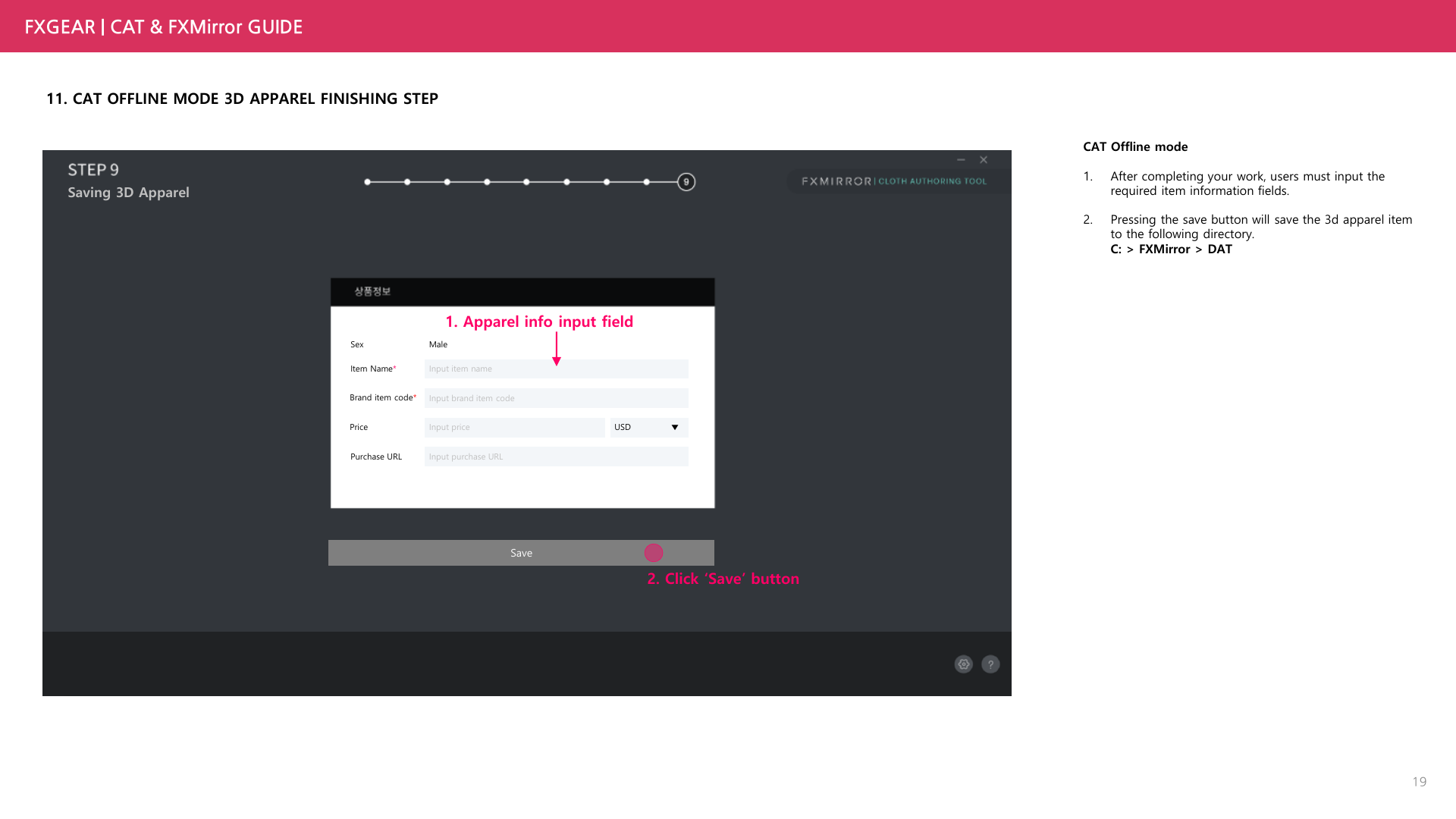Click the eighth step dot before 9
Viewport: 1456px width, 819px height.
[x=646, y=182]
